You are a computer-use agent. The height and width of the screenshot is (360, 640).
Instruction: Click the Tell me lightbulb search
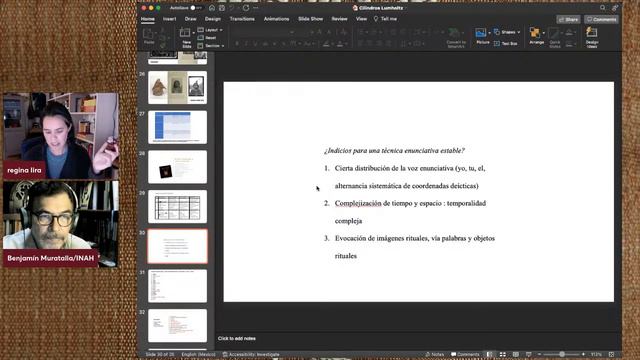click(x=385, y=19)
